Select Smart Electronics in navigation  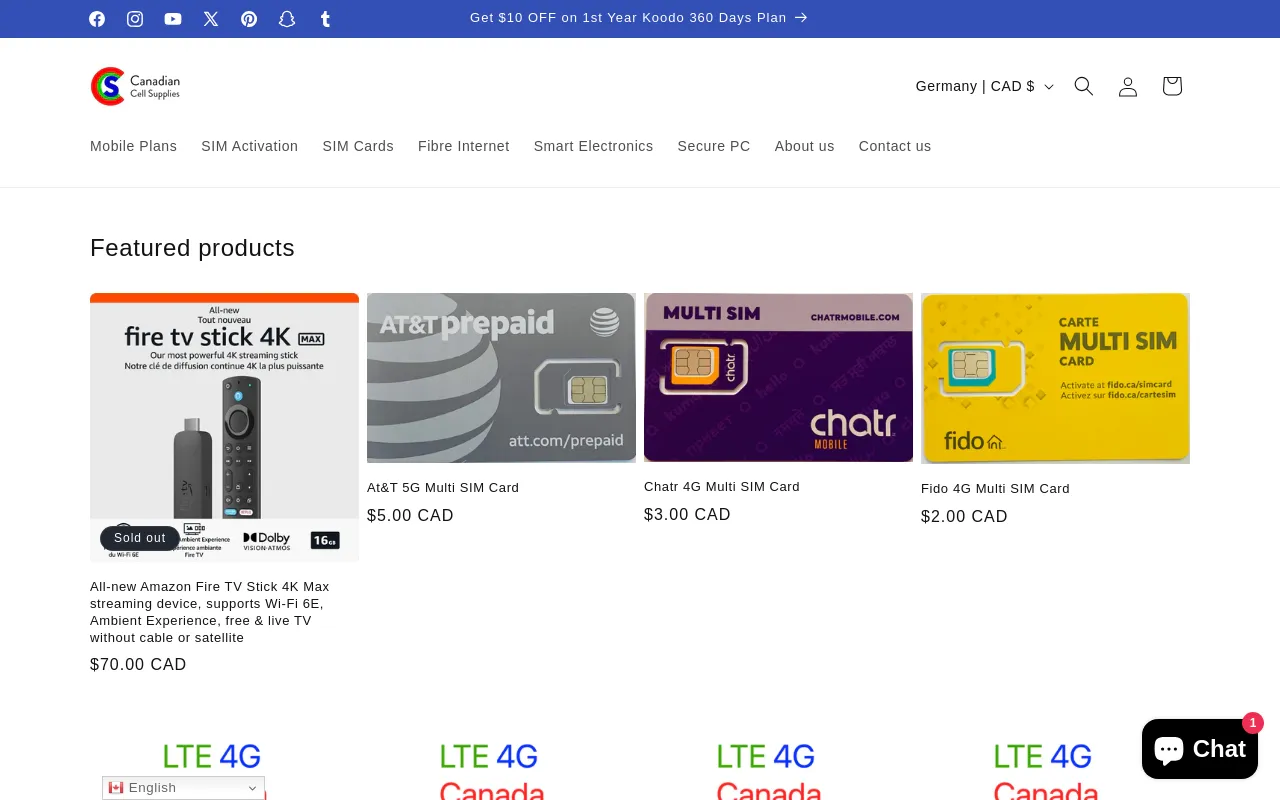(x=593, y=146)
